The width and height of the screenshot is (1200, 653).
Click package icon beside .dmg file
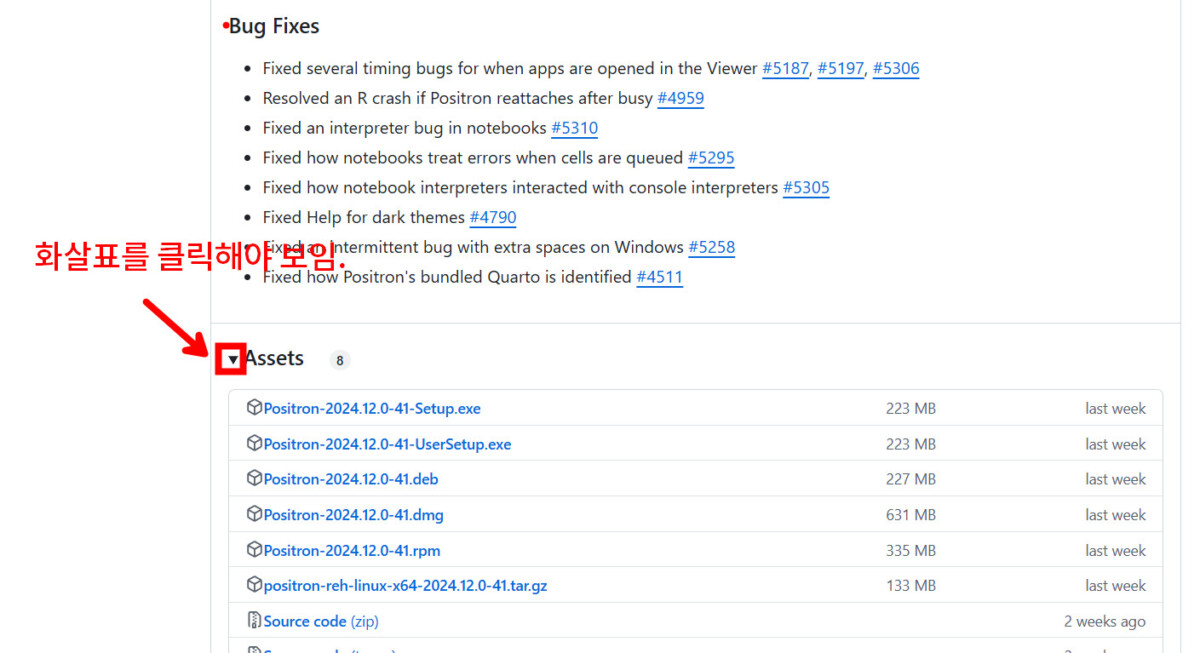point(254,514)
